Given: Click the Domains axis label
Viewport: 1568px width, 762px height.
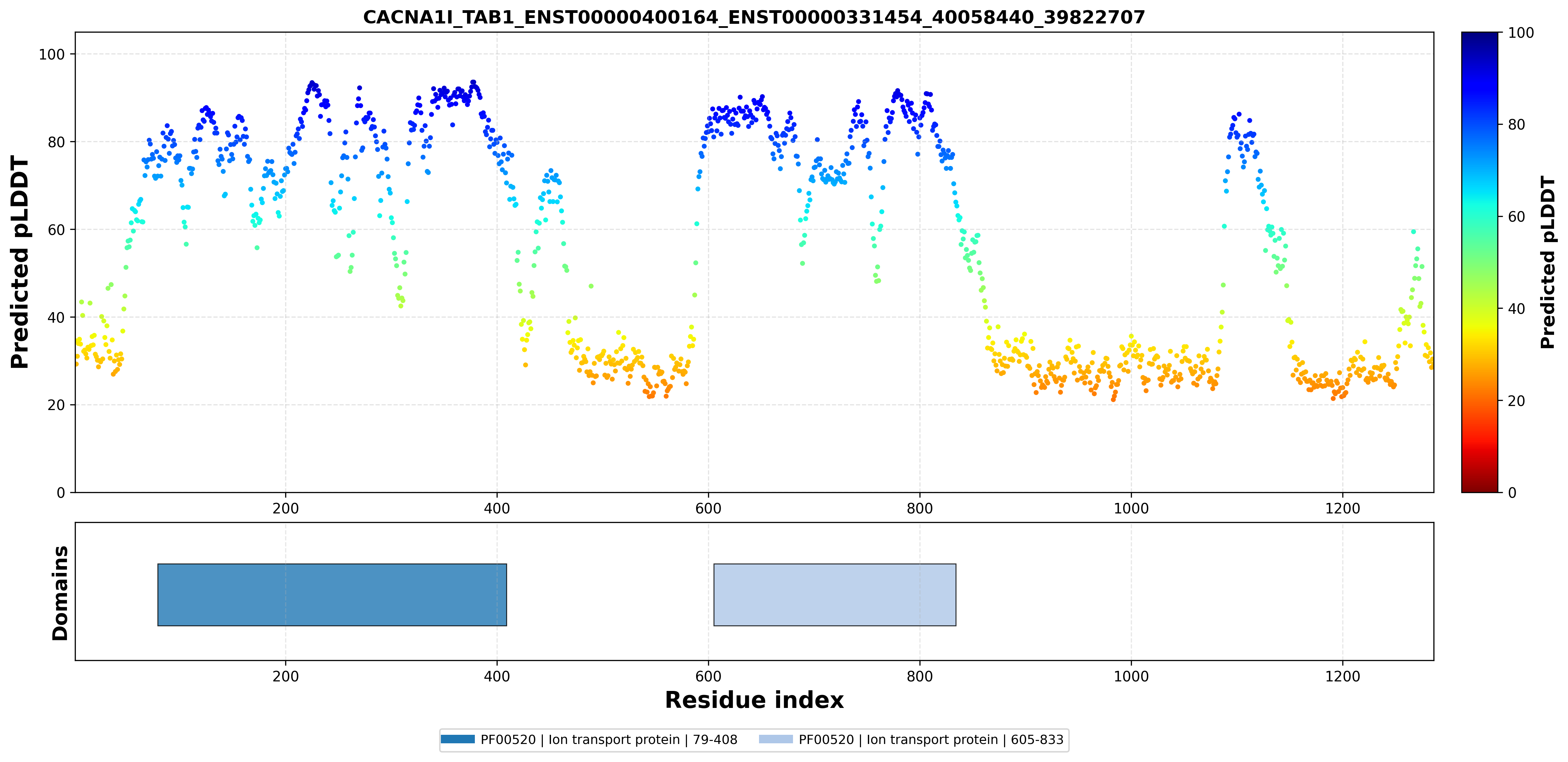Looking at the screenshot, I should [x=60, y=593].
